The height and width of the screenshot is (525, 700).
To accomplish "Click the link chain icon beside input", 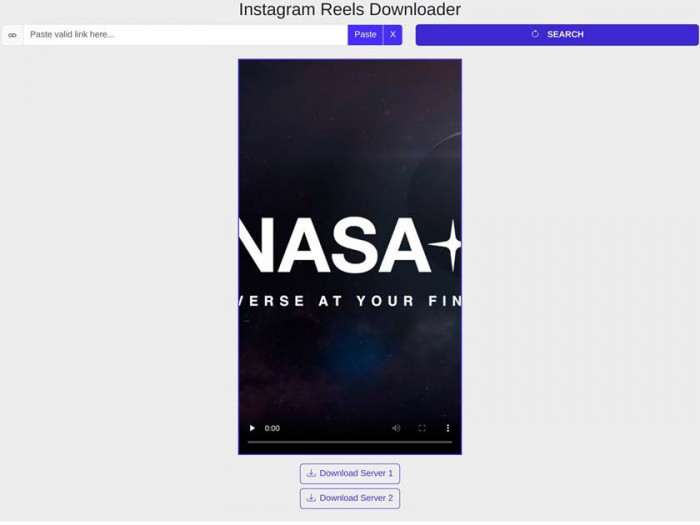I will [12, 35].
